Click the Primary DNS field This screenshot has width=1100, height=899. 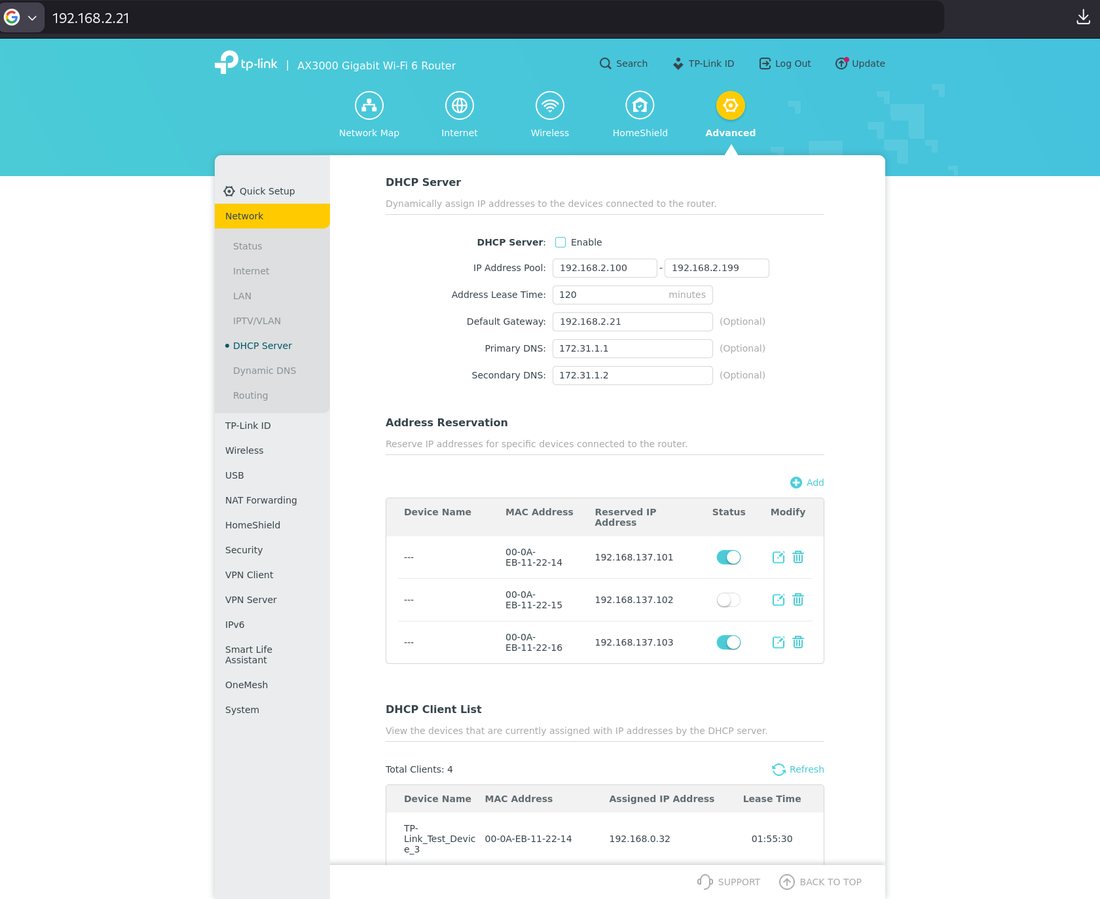pos(633,349)
